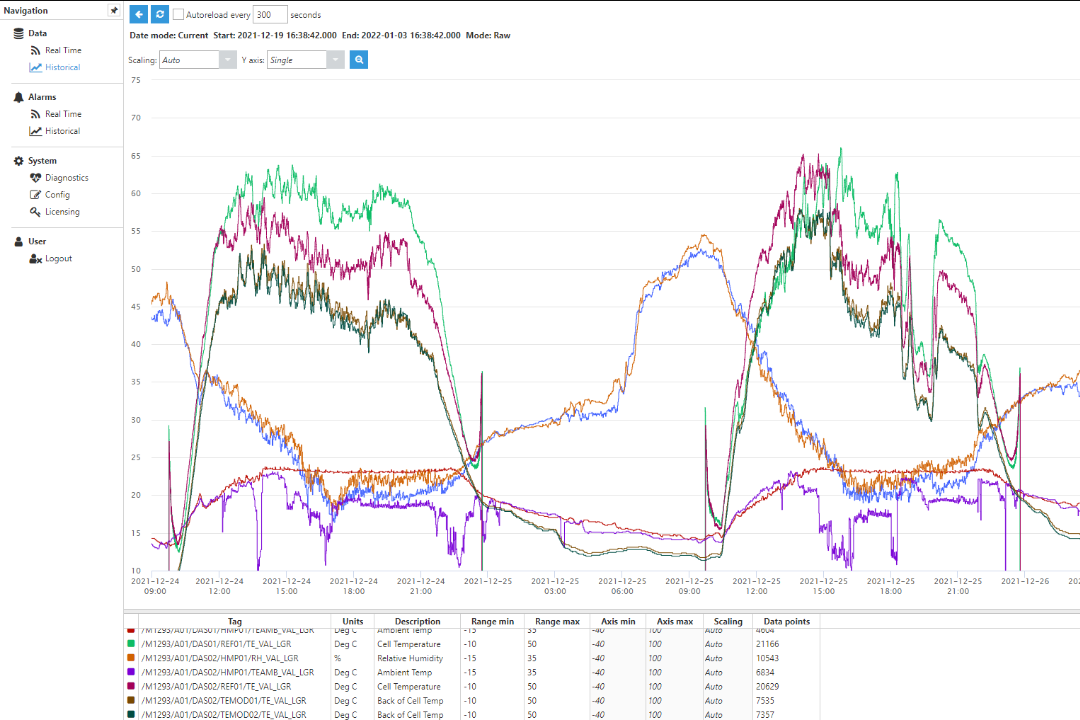Viewport: 1080px width, 720px height.
Task: Open the Scaling dropdown set to Auto
Action: pos(198,60)
